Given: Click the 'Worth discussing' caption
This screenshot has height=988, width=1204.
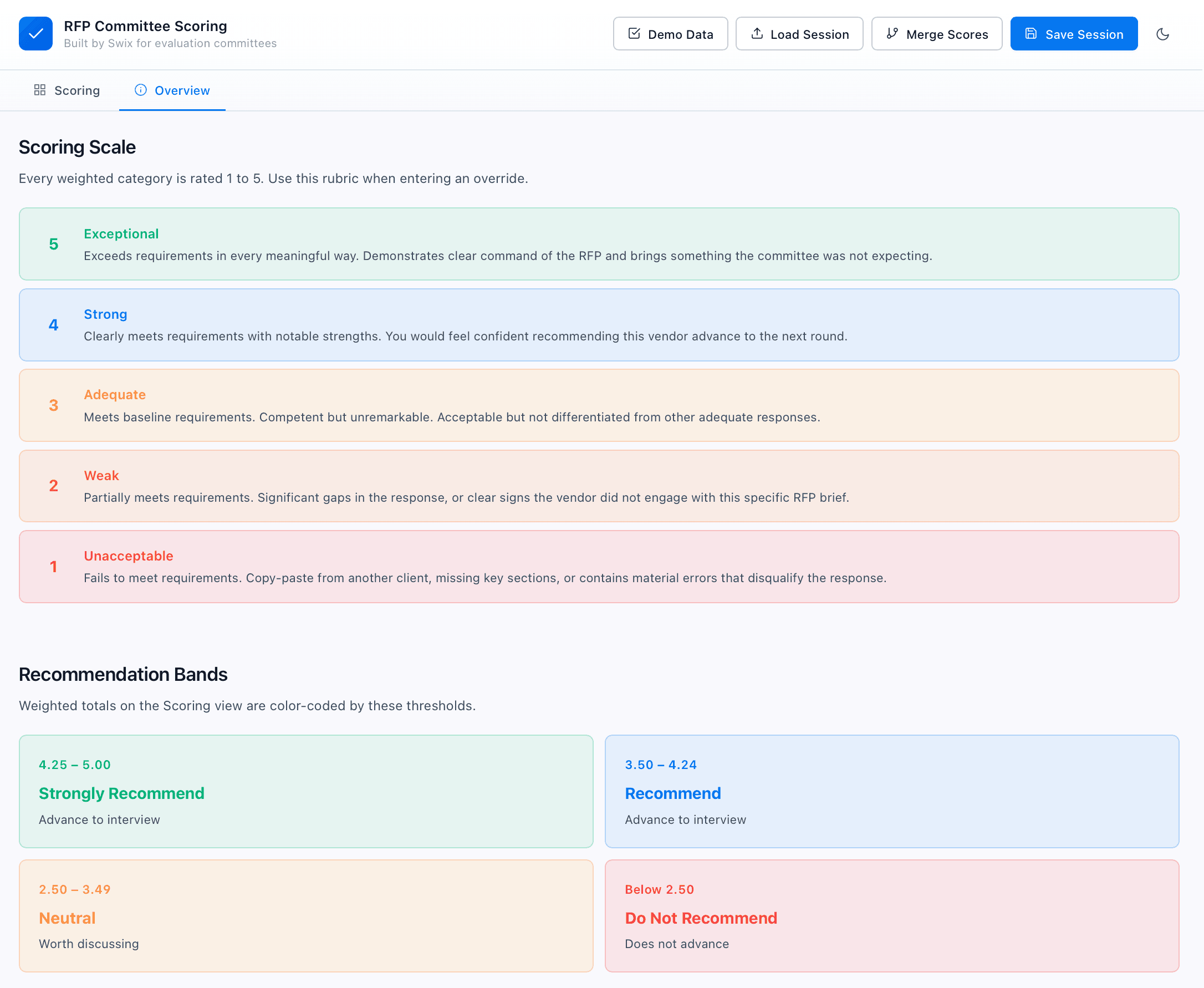Looking at the screenshot, I should coord(89,944).
